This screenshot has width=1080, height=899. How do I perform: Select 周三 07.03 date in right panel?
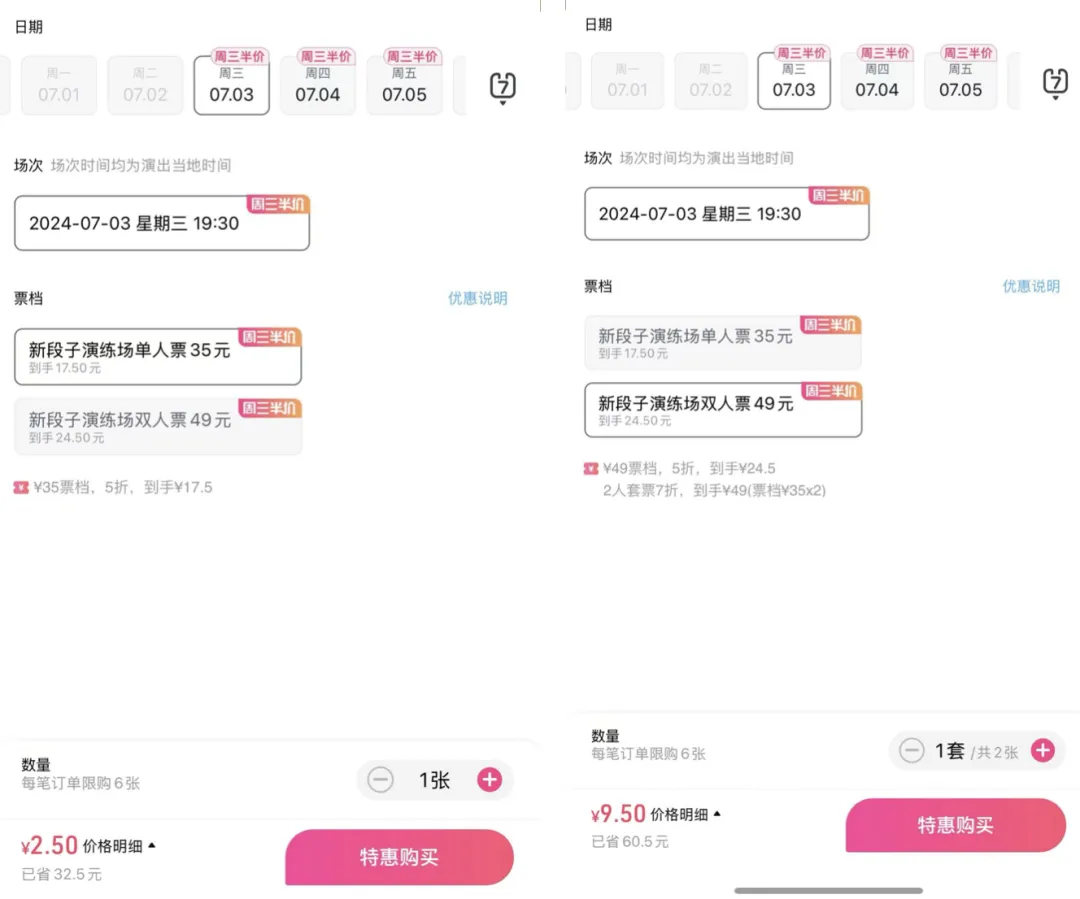793,81
